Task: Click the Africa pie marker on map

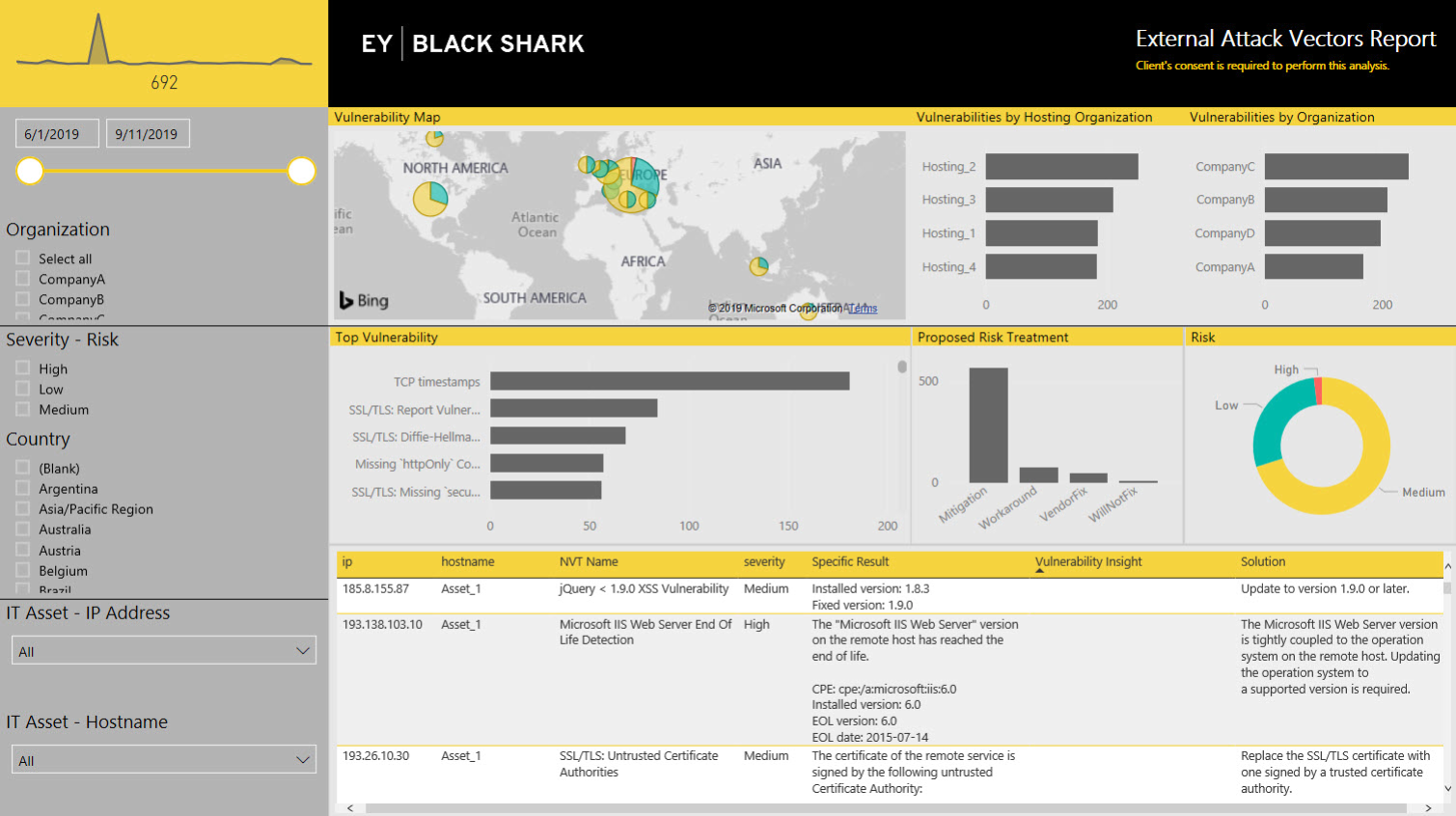Action: 759,266
